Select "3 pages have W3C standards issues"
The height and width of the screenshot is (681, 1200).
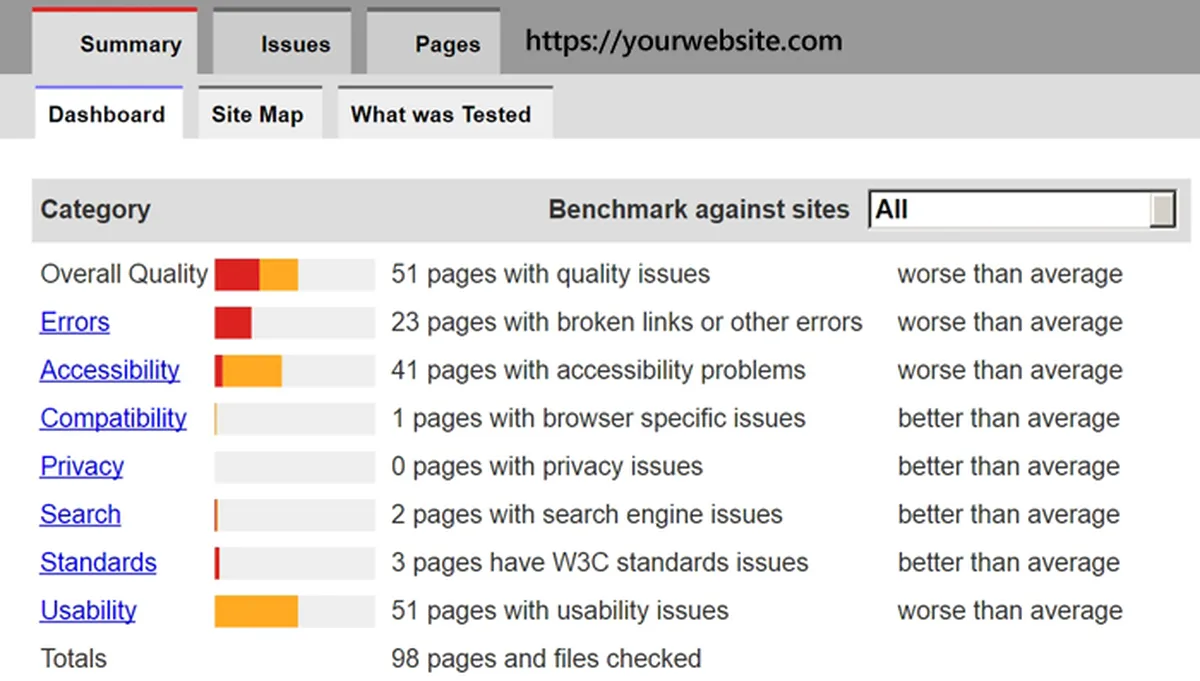point(599,562)
